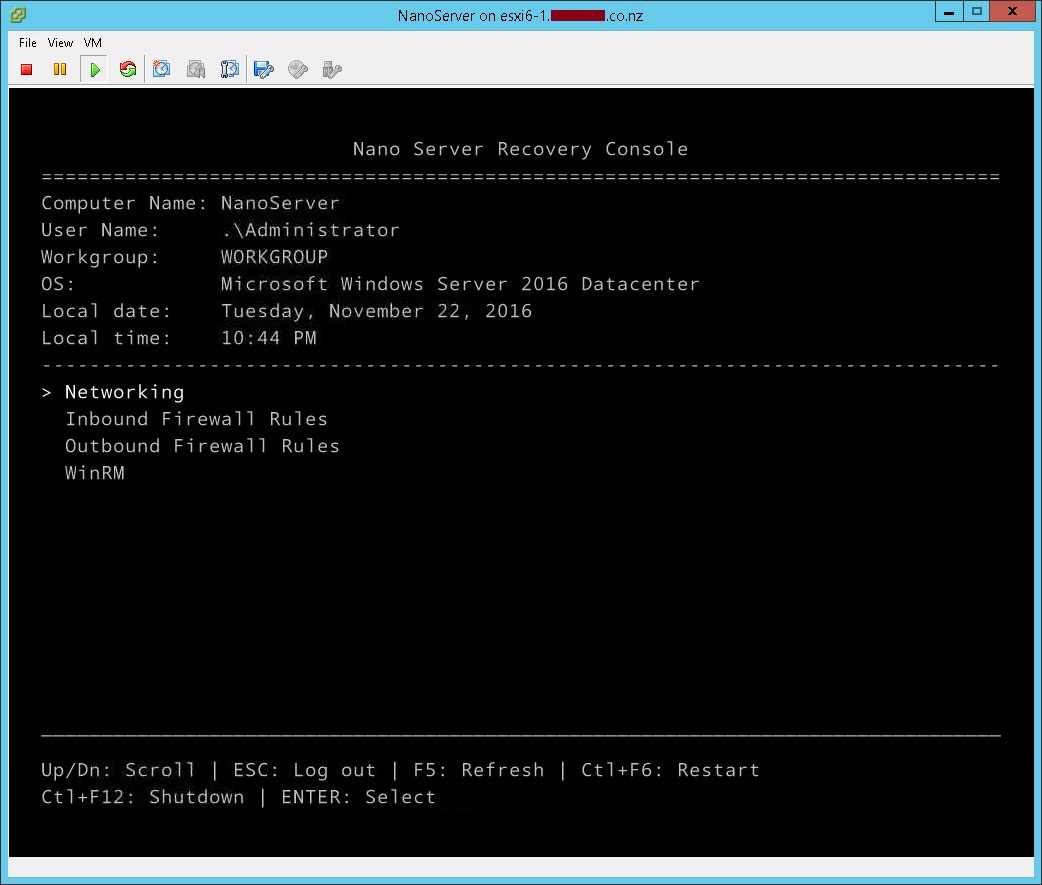This screenshot has height=885, width=1042.
Task: Click the 'ESC: Log out' hint
Action: click(x=304, y=769)
